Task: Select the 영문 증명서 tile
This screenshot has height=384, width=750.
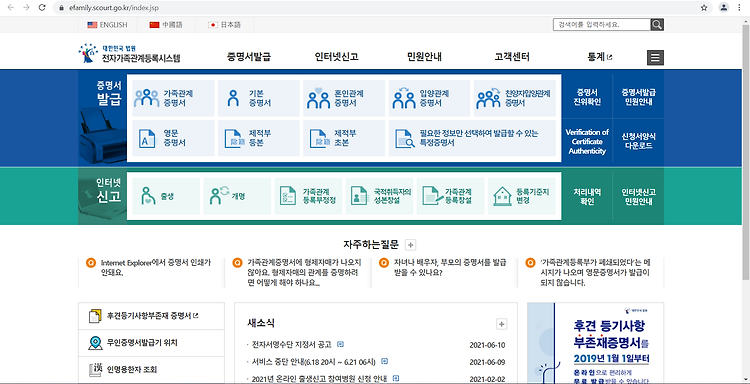Action: (x=173, y=138)
